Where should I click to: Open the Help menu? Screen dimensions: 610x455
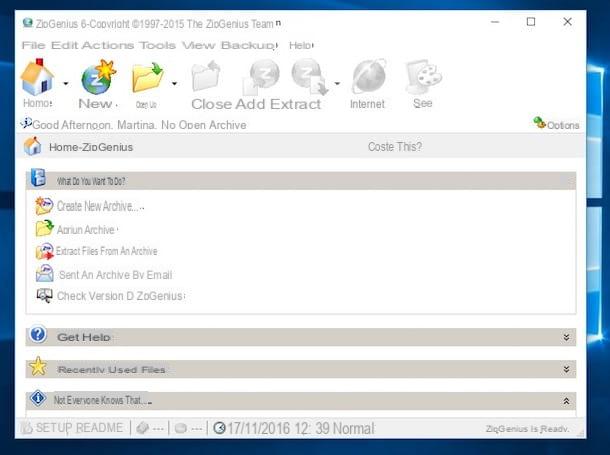301,46
